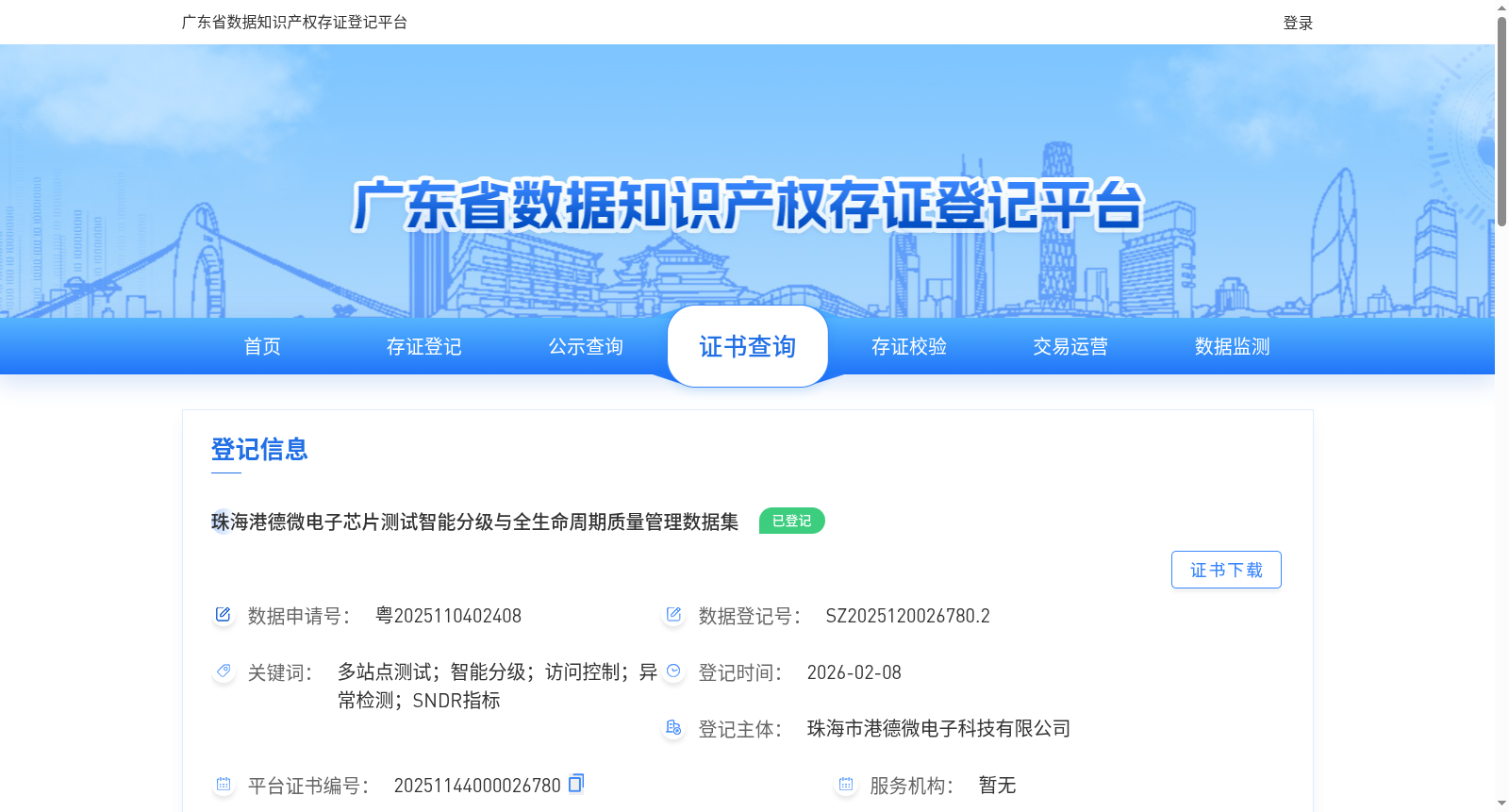Click the calendar icon beside 服务机构

coord(845,785)
